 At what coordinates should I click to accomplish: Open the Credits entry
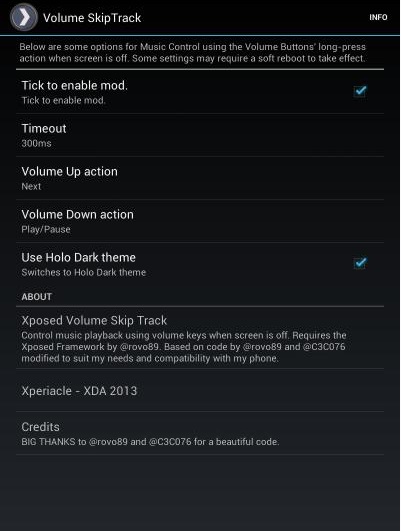pyautogui.click(x=200, y=433)
